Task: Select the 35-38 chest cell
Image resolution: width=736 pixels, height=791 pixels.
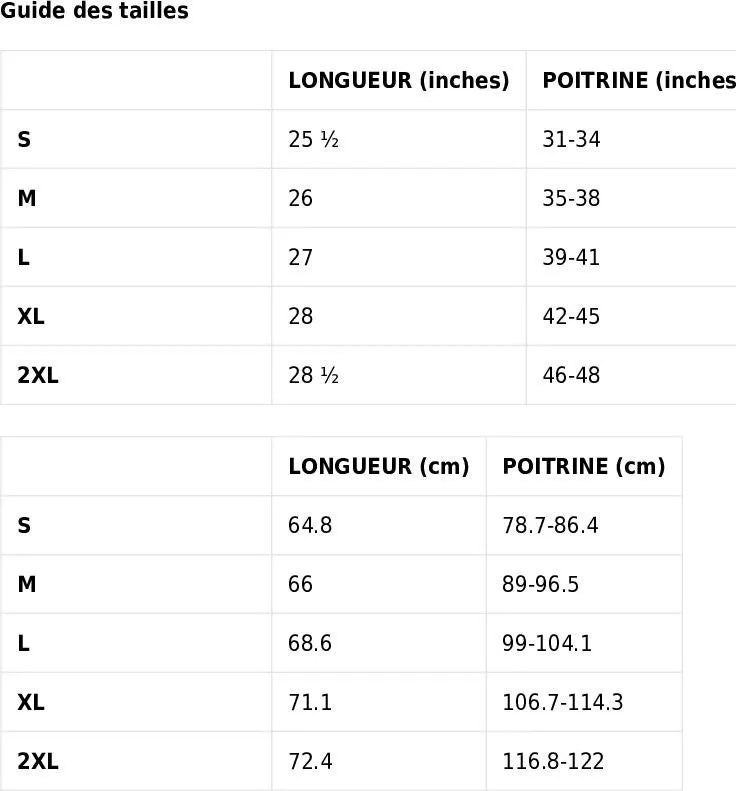Action: (631, 198)
